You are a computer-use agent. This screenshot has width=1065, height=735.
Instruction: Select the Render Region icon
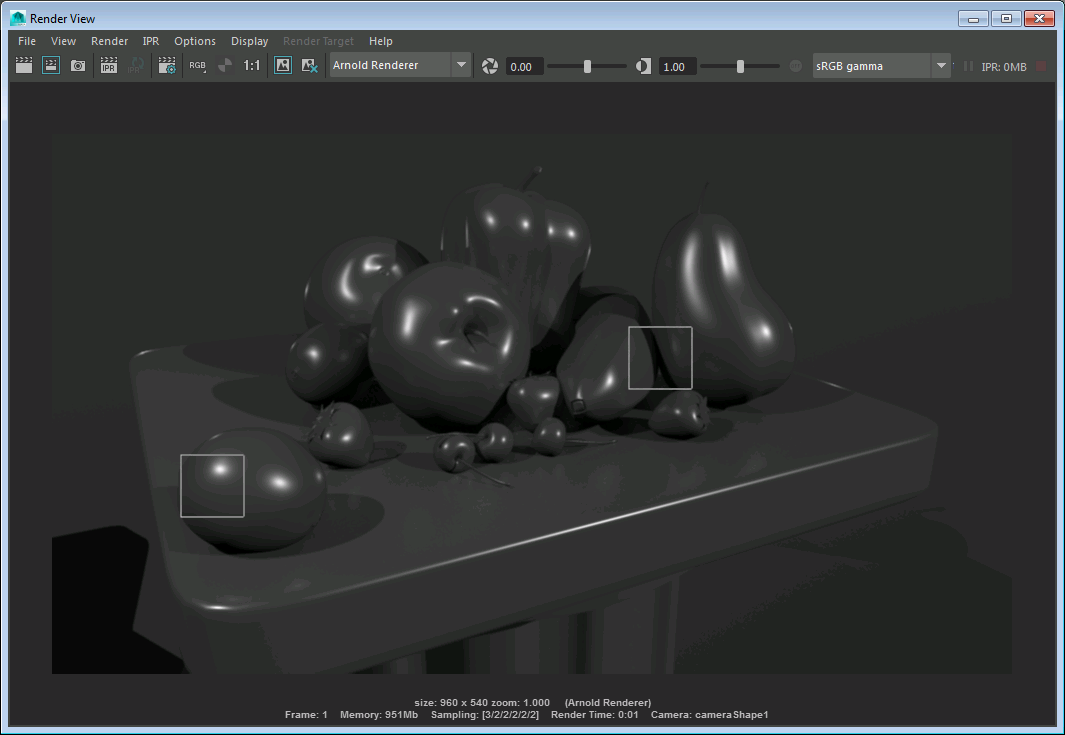tap(51, 65)
